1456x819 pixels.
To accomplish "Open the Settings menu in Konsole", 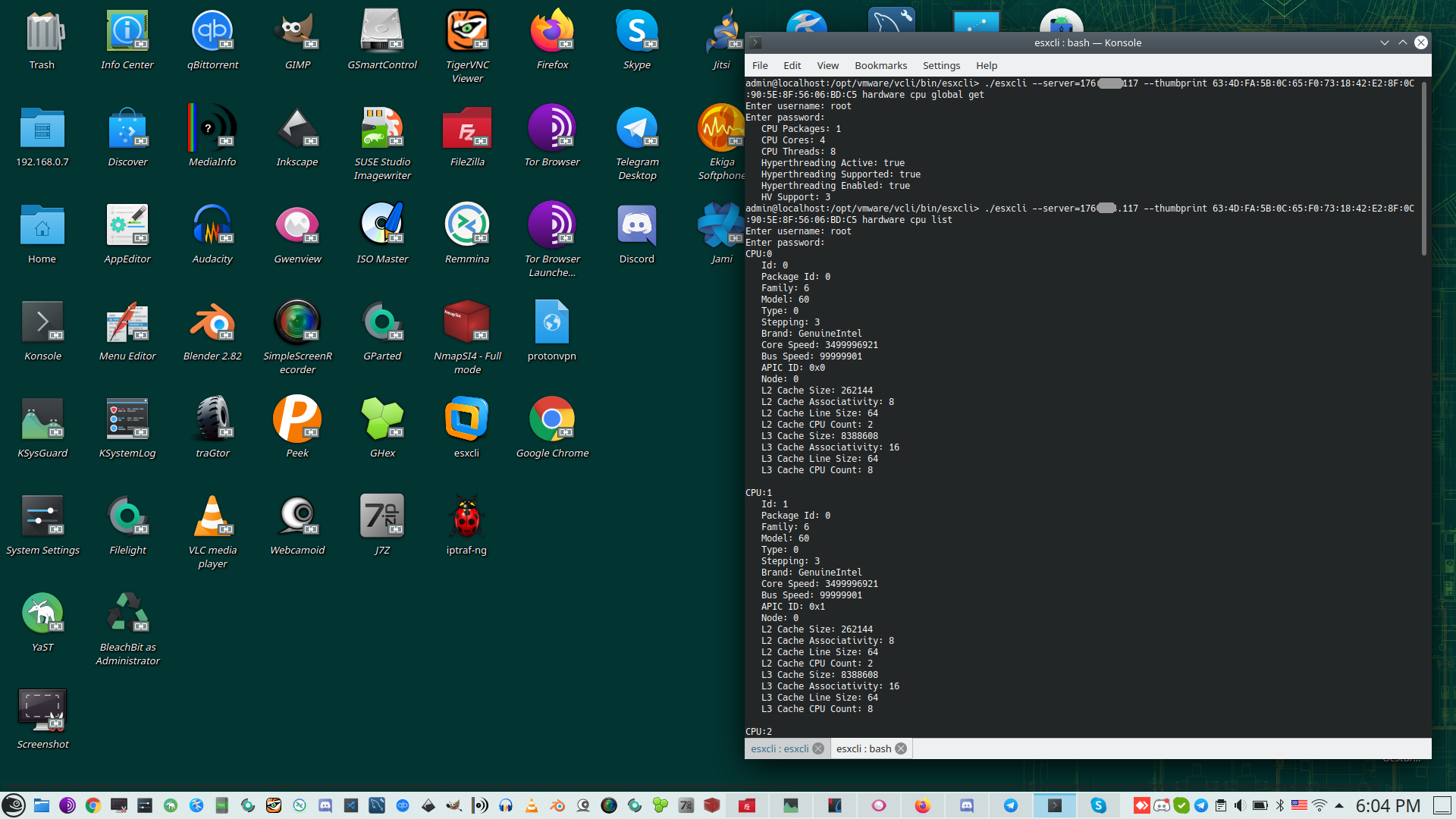I will pyautogui.click(x=940, y=65).
